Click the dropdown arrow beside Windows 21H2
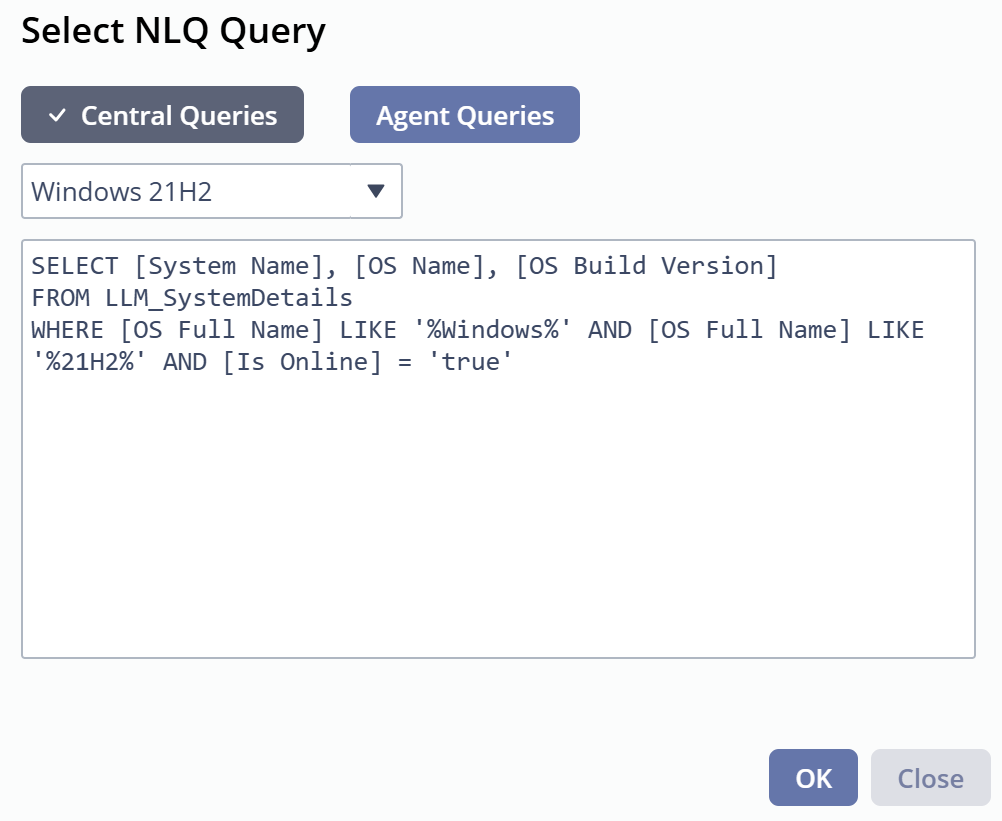This screenshot has width=1002, height=821. (376, 191)
